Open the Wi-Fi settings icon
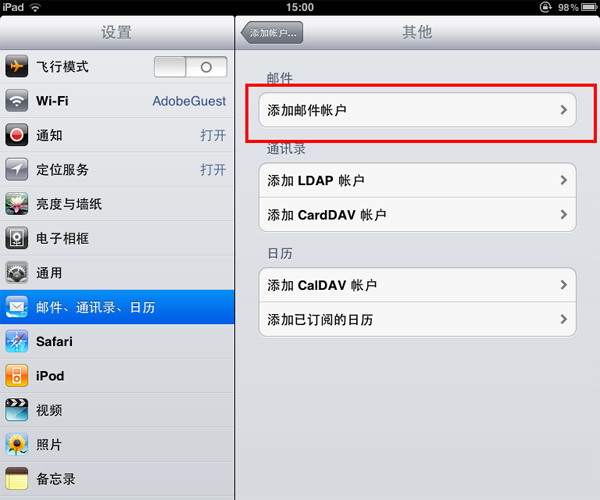The image size is (600, 500). [x=16, y=101]
